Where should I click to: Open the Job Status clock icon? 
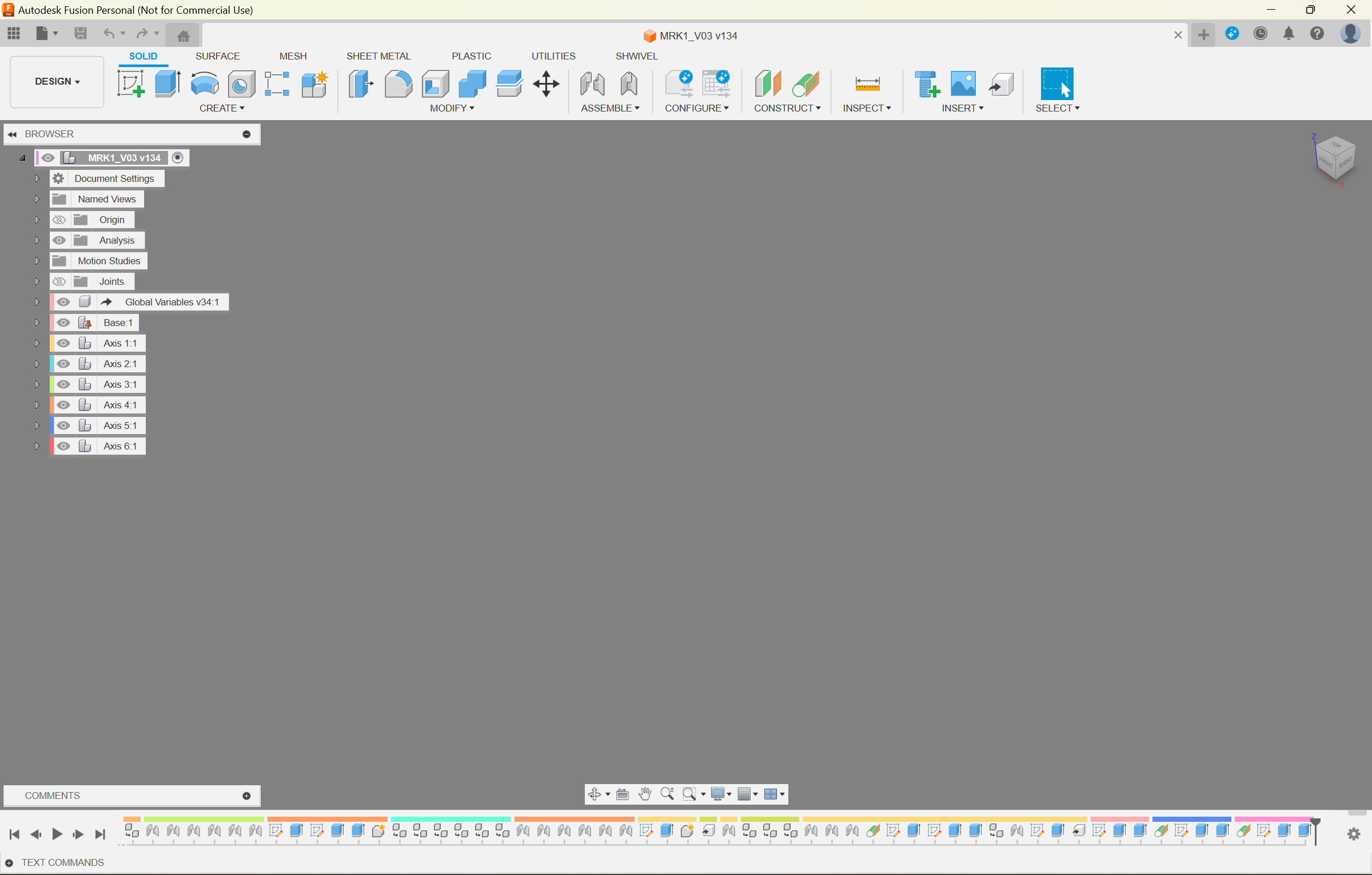(x=1260, y=34)
